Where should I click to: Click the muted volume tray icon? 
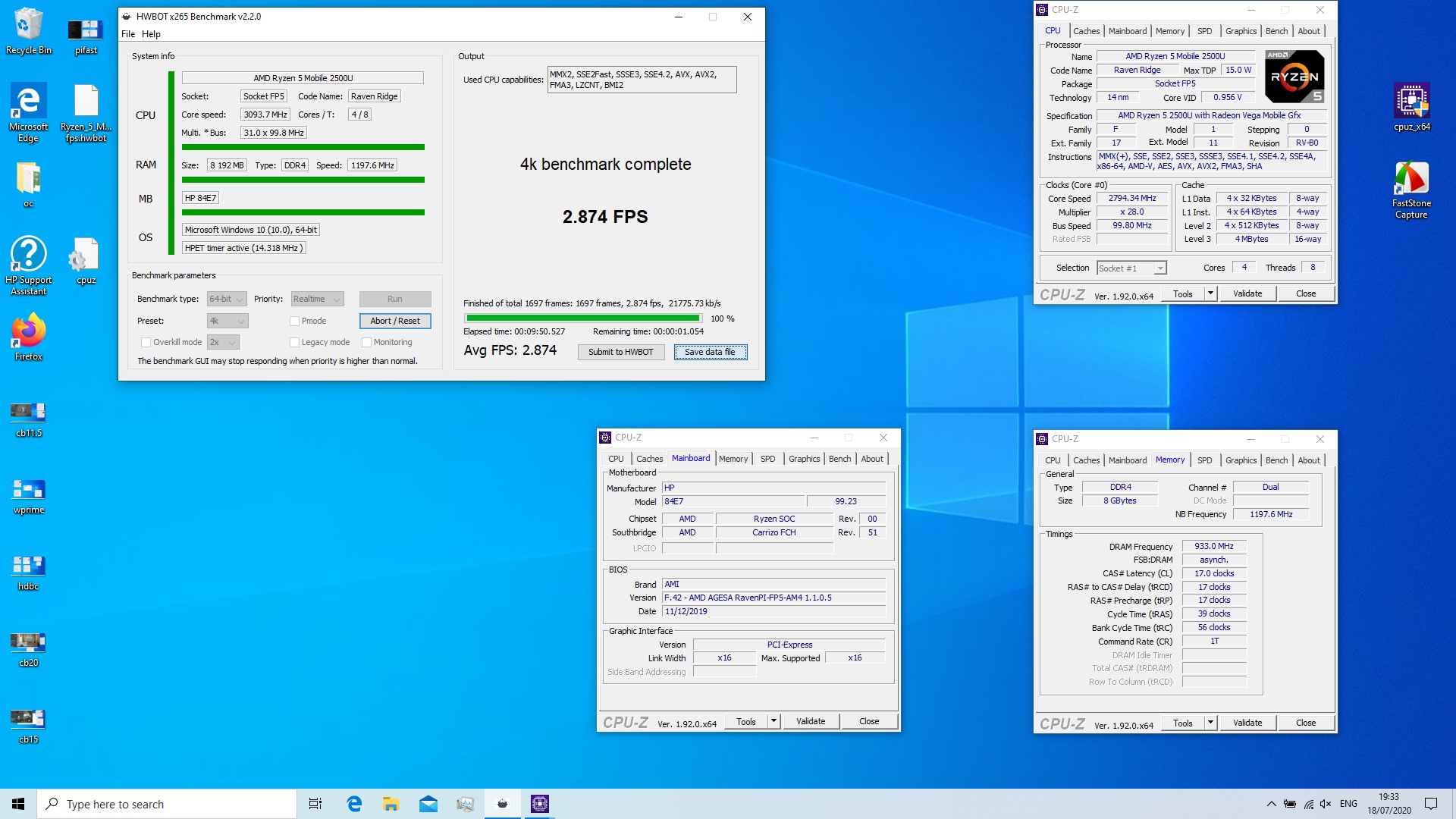pos(1326,804)
